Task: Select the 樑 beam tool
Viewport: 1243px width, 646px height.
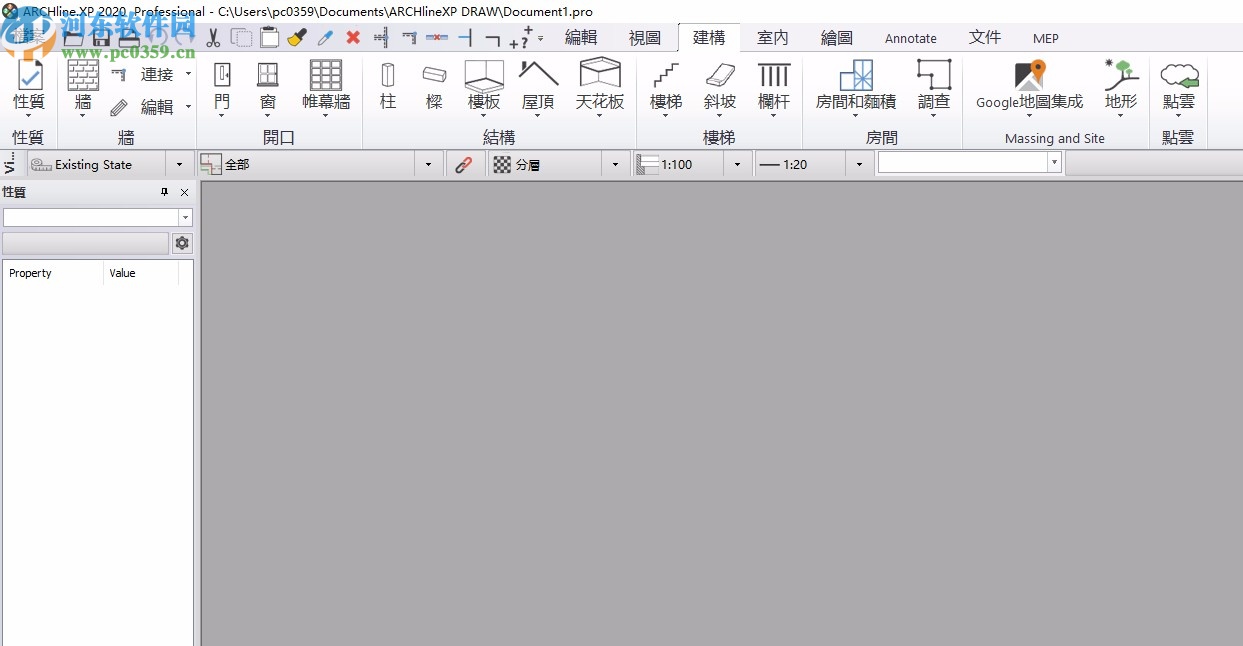Action: (x=434, y=86)
